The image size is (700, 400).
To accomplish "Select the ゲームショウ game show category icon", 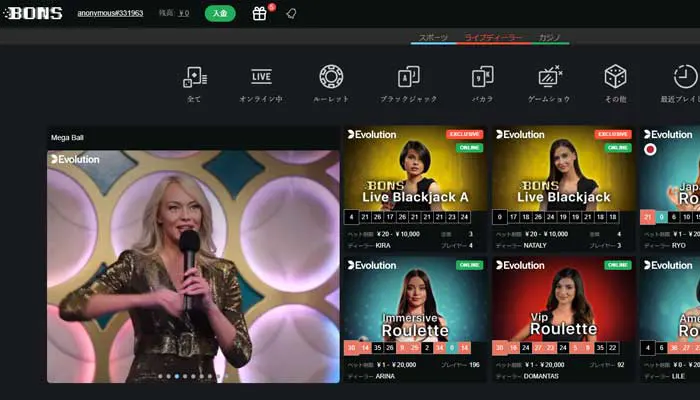I will click(x=550, y=76).
